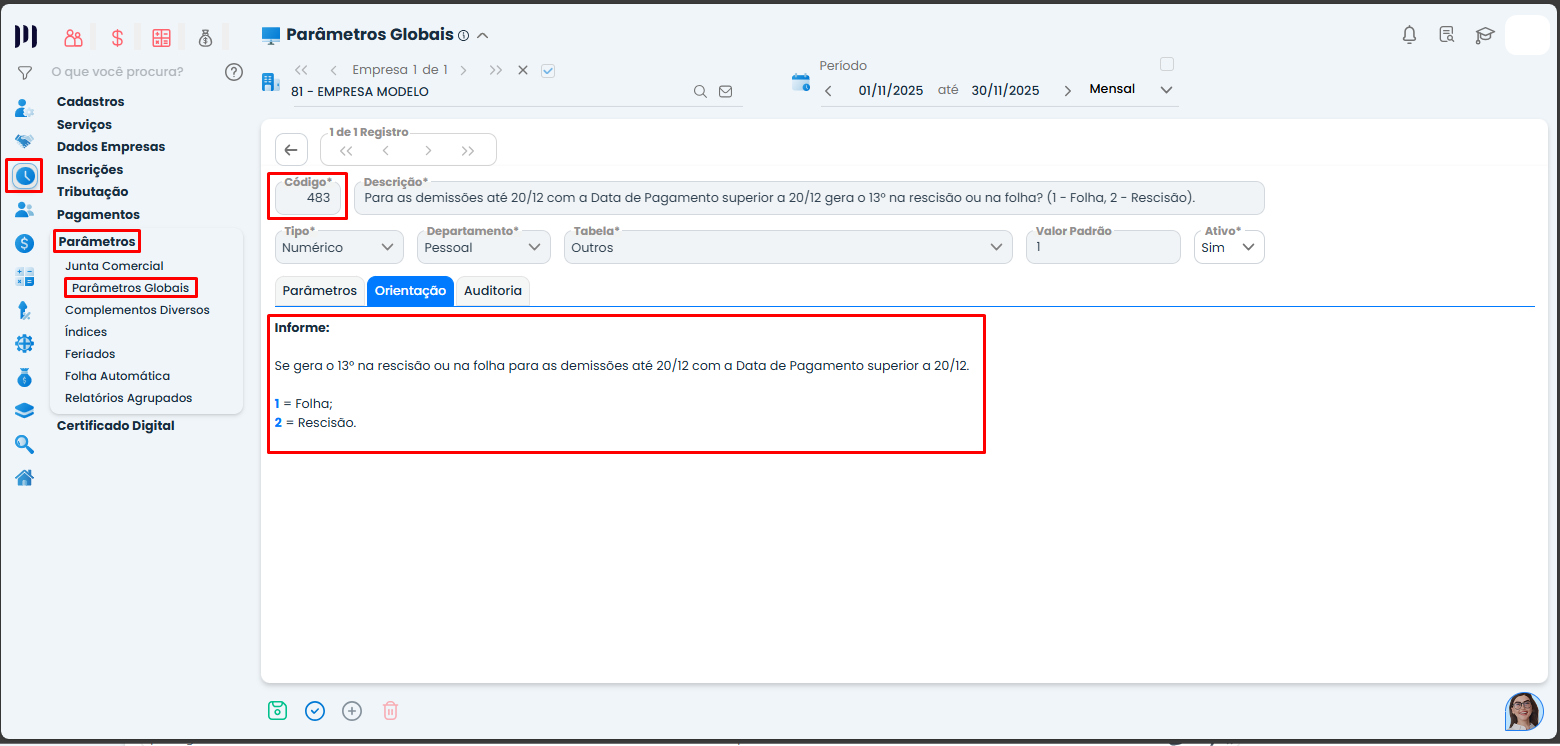The height and width of the screenshot is (746, 1560).
Task: Open the red calculator grid module
Action: pos(162,38)
